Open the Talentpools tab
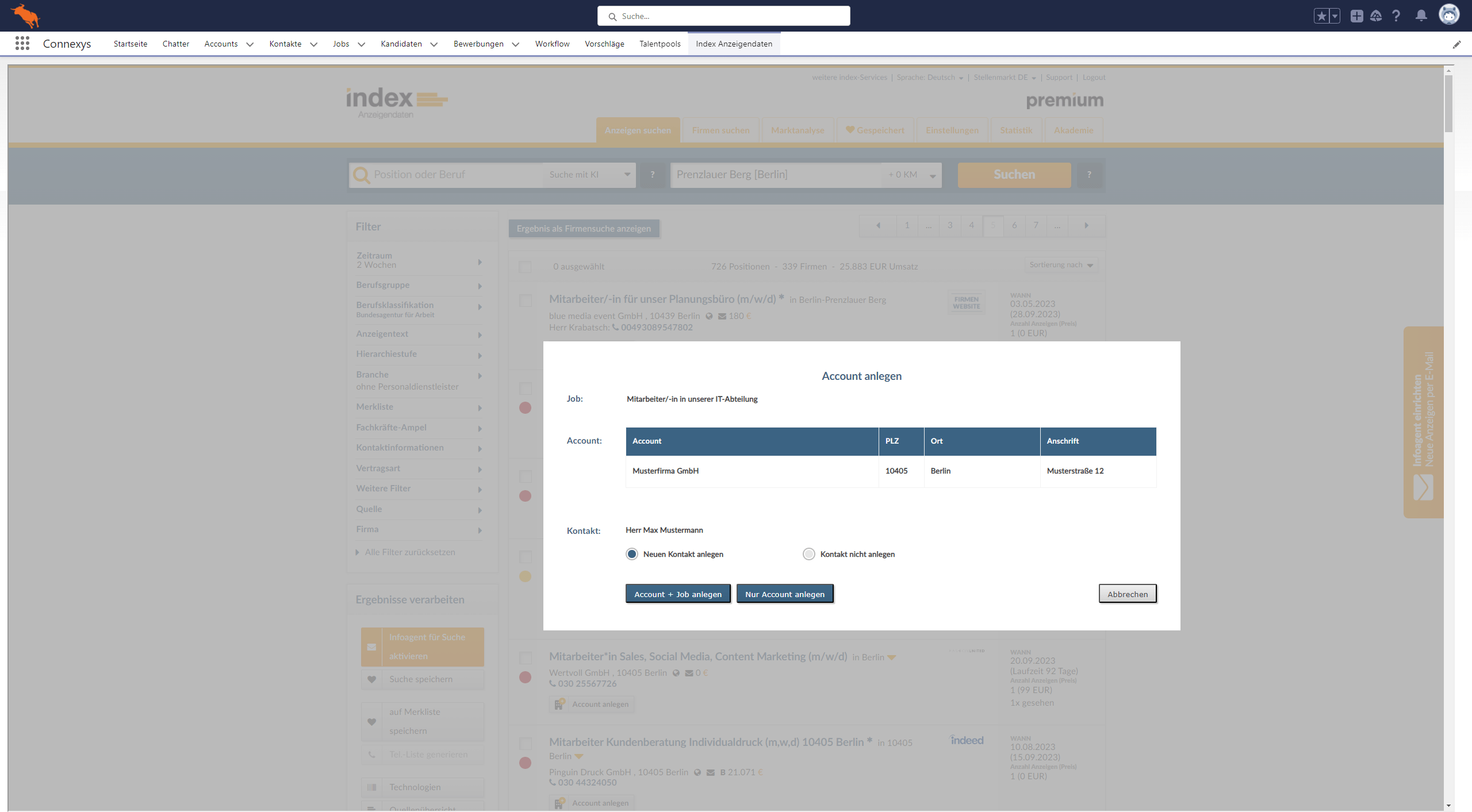 tap(660, 44)
